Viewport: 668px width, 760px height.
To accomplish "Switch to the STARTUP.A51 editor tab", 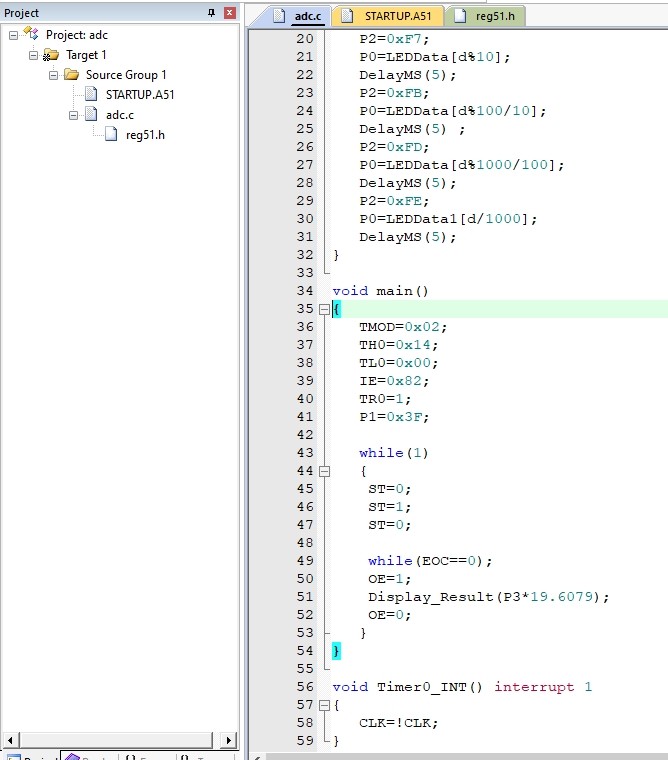I will [x=388, y=16].
